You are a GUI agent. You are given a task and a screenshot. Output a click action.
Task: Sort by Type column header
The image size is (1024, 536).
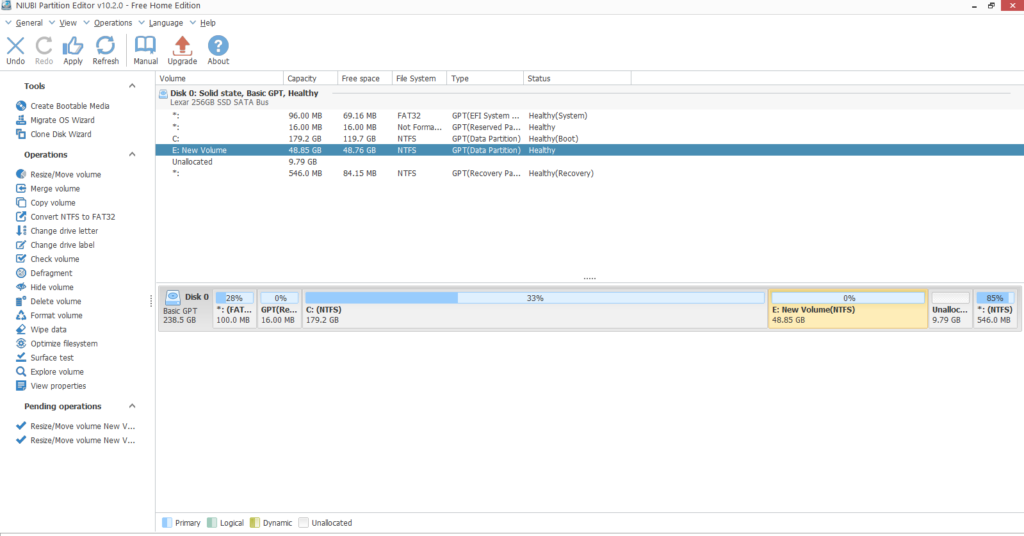pyautogui.click(x=485, y=78)
